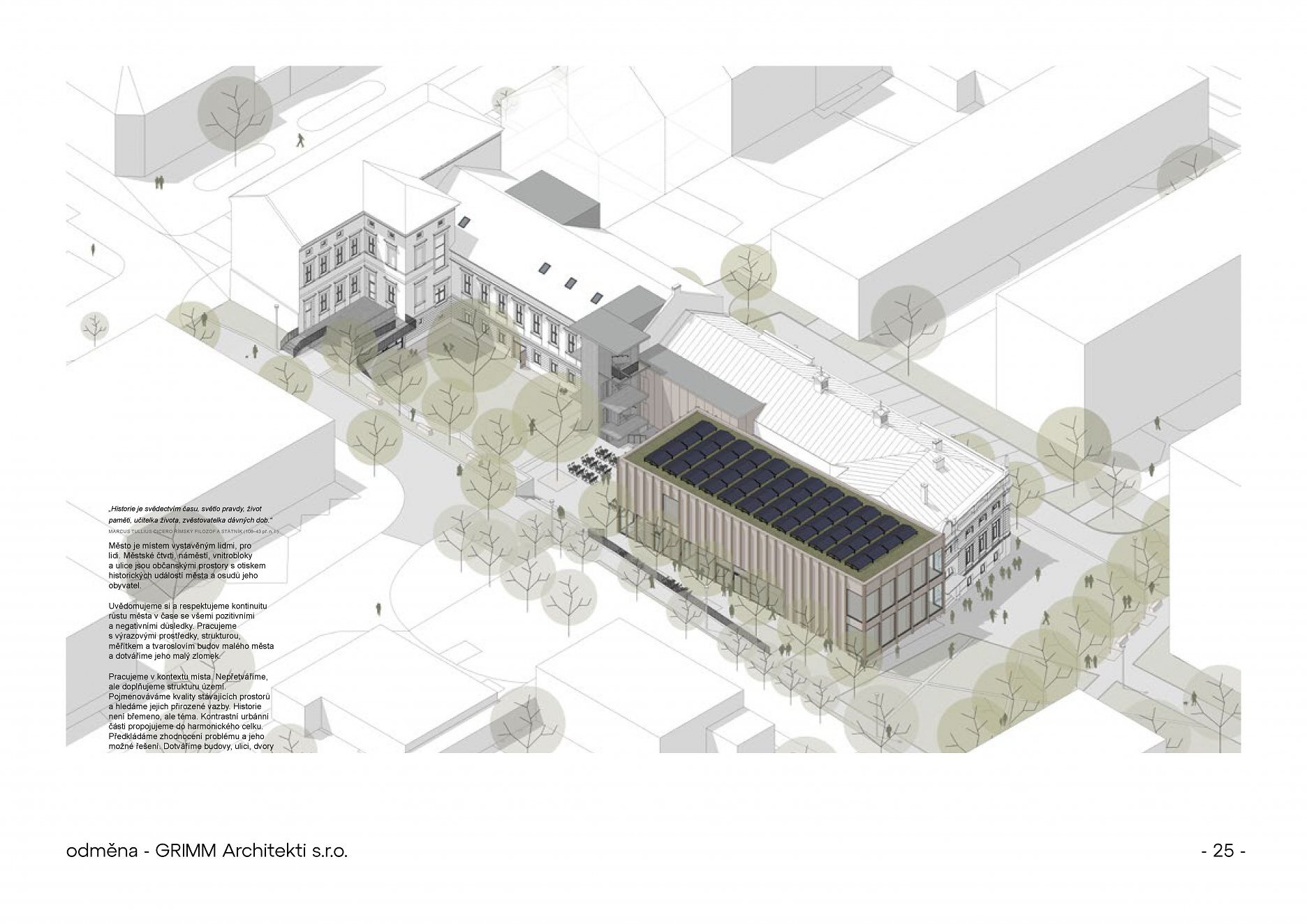This screenshot has height=924, width=1307.
Task: Click the grey stair tower with balconies
Action: click(614, 377)
